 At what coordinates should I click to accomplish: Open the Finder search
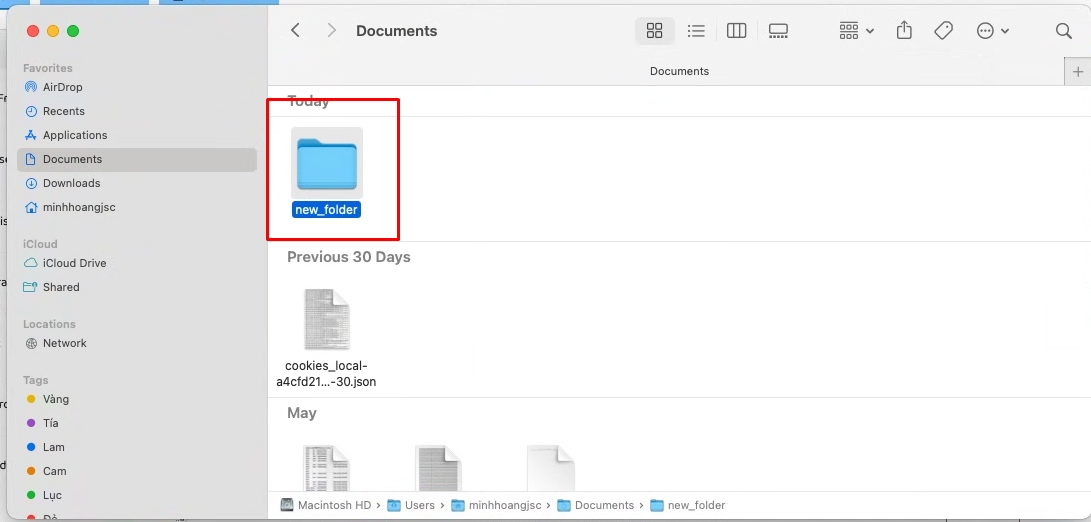coord(1064,31)
